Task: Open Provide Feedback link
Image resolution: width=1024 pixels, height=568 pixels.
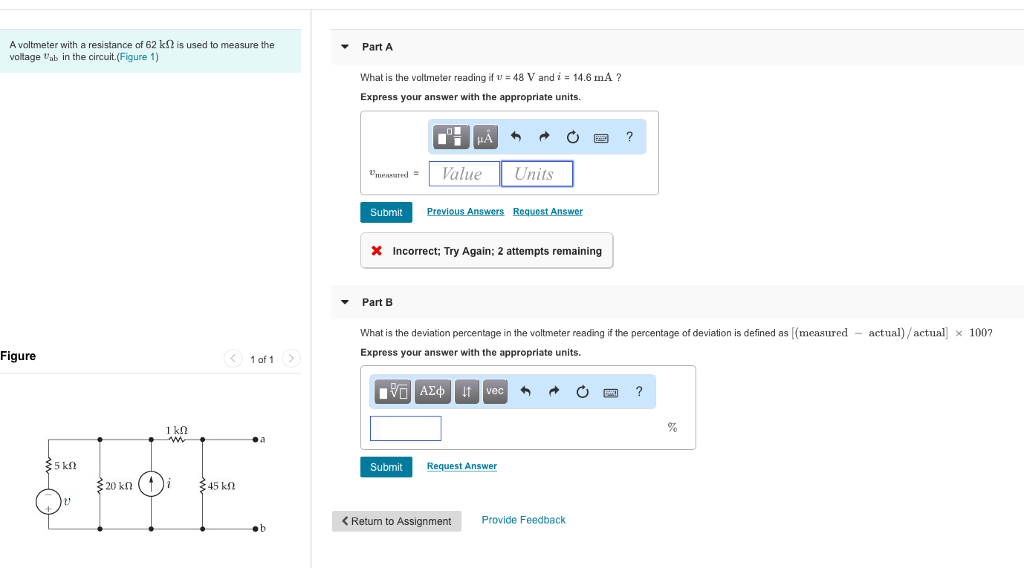Action: pyautogui.click(x=524, y=520)
